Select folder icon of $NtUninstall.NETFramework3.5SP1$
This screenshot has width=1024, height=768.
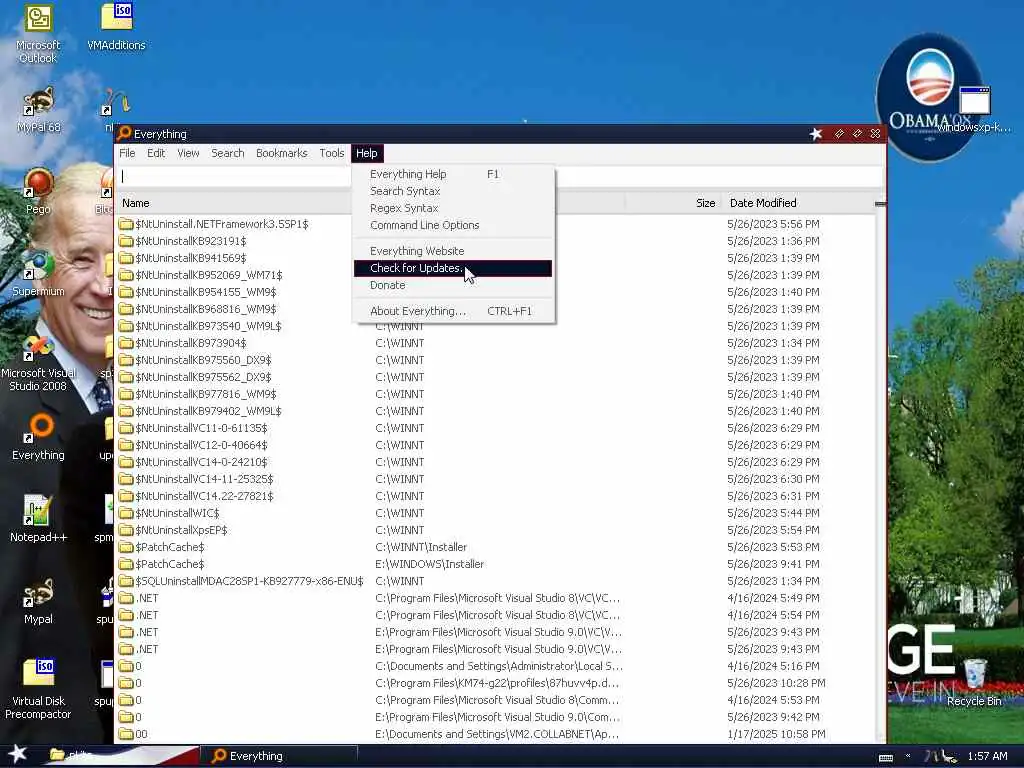125,224
